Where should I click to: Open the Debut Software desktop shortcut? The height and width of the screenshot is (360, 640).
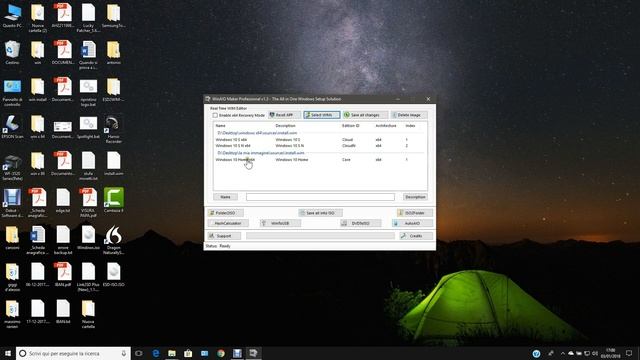point(12,203)
